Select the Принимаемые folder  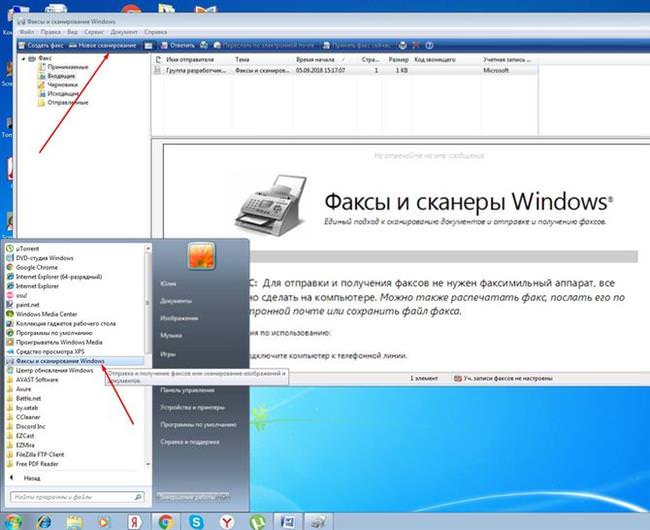coord(63,67)
